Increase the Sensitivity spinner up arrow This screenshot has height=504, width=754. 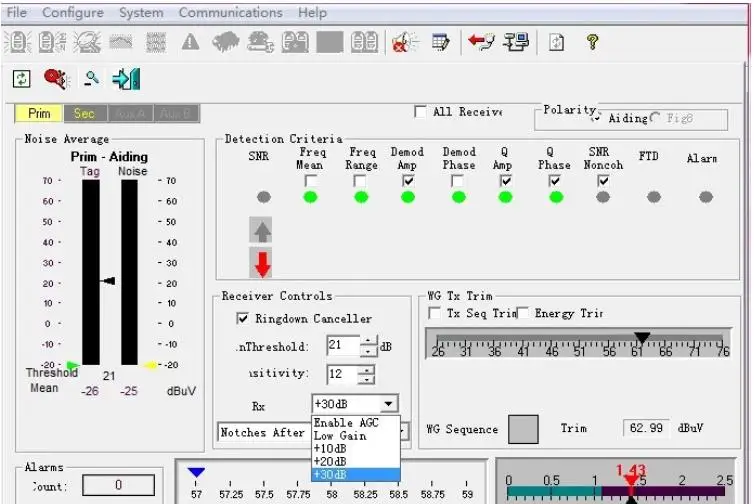click(x=366, y=369)
